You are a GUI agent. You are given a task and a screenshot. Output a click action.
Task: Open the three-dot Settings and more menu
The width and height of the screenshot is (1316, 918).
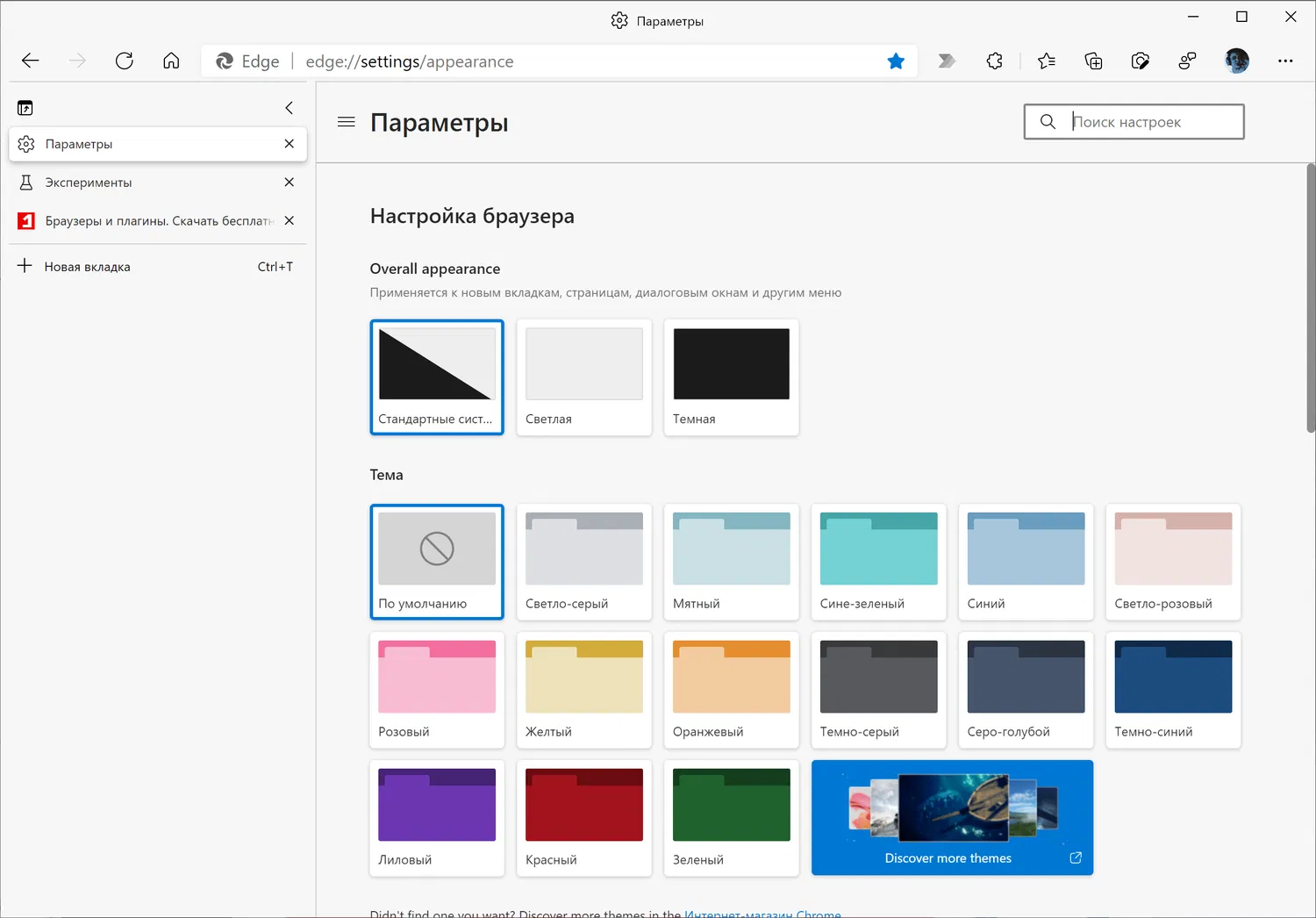pos(1285,61)
